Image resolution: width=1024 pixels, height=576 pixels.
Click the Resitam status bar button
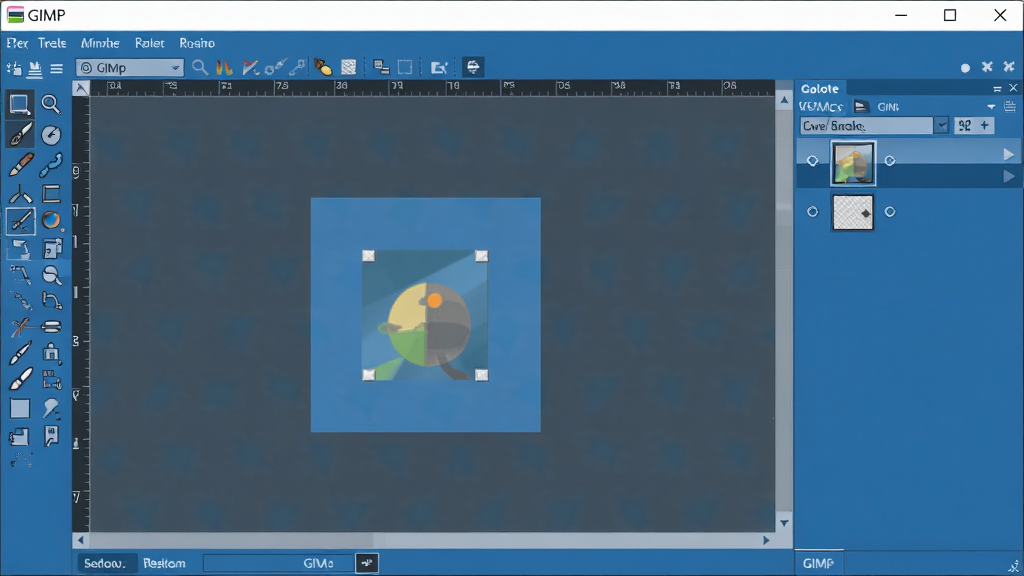click(164, 563)
